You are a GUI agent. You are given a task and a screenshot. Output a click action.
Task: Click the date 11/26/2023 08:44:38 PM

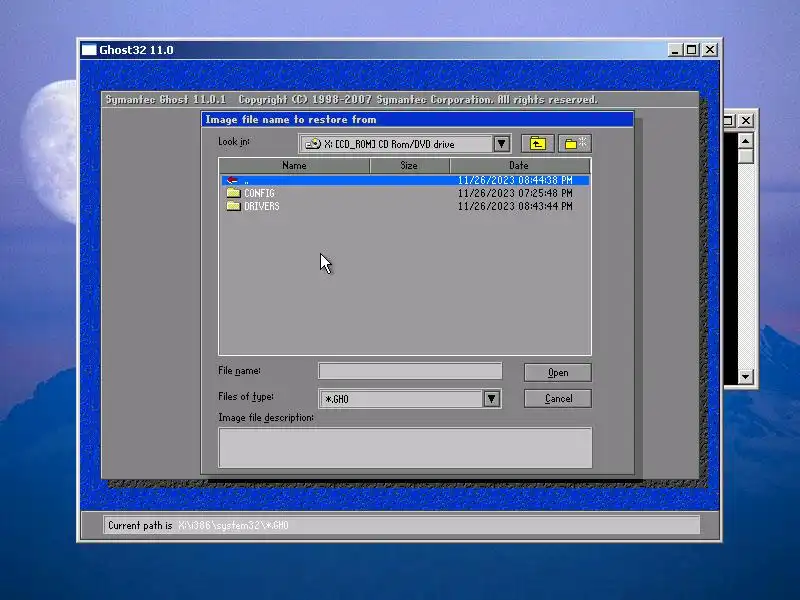click(x=515, y=180)
